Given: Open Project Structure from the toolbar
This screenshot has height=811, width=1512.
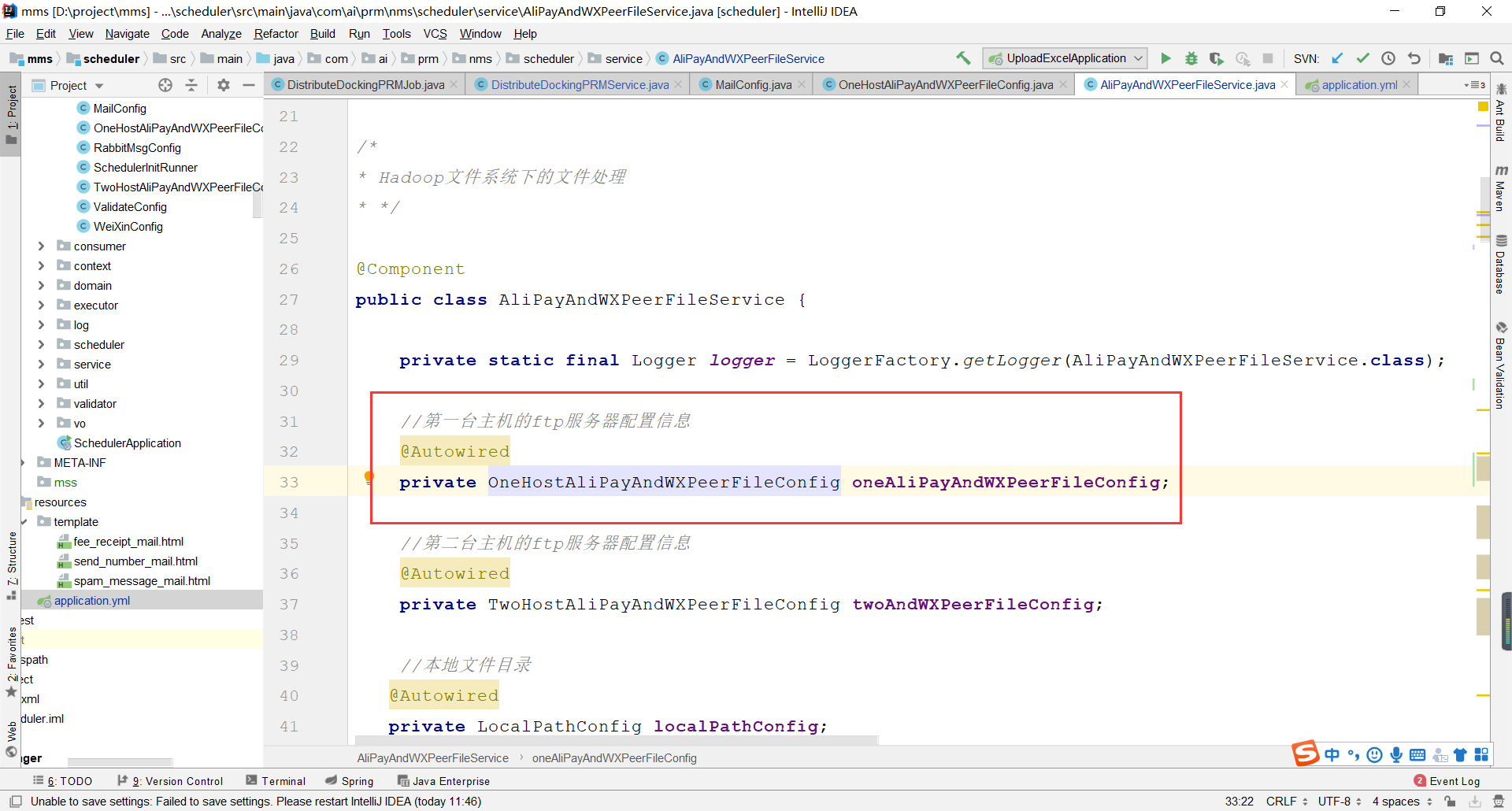Looking at the screenshot, I should 1446,58.
